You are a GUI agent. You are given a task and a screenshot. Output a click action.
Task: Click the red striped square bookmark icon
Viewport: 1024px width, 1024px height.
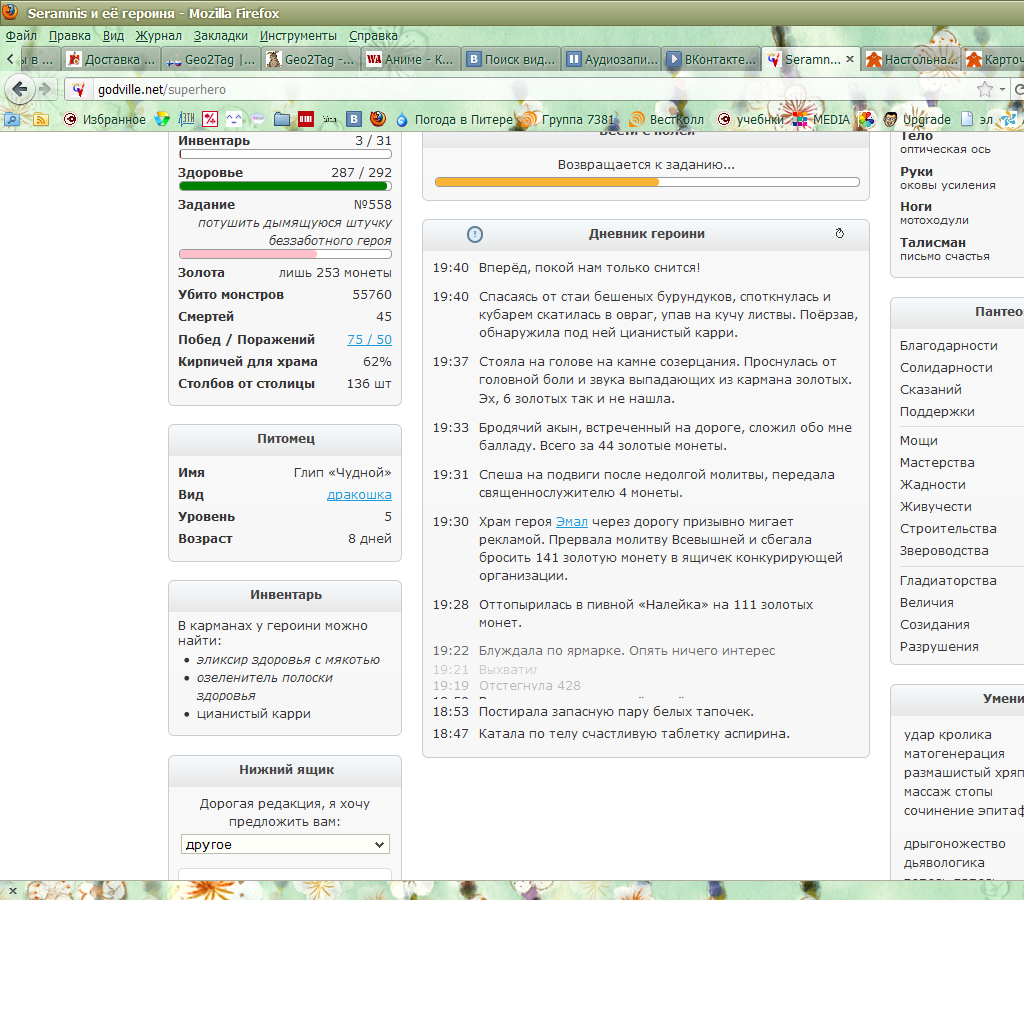(306, 119)
